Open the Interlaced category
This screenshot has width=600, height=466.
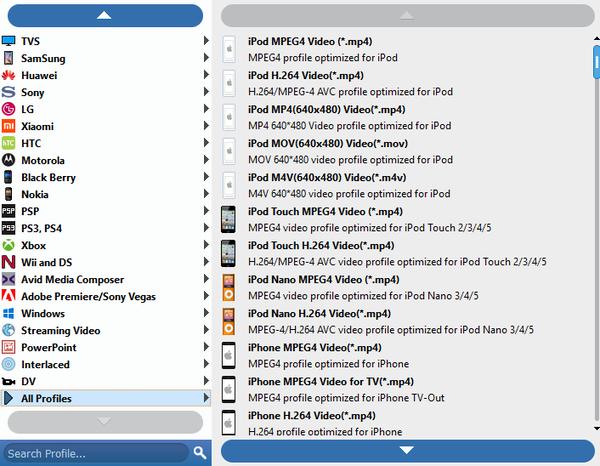[105, 364]
